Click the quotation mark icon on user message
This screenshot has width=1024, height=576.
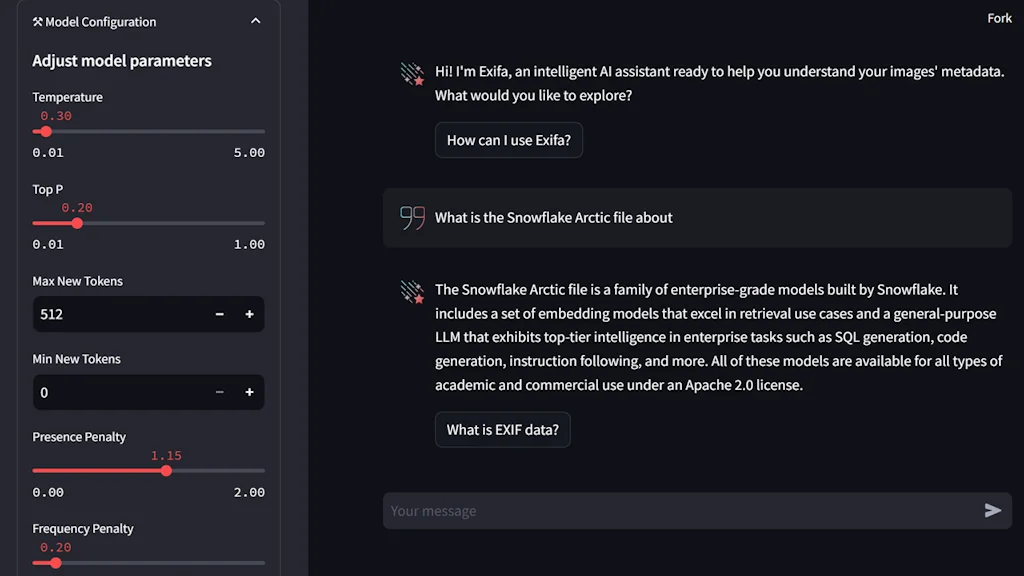click(x=413, y=216)
